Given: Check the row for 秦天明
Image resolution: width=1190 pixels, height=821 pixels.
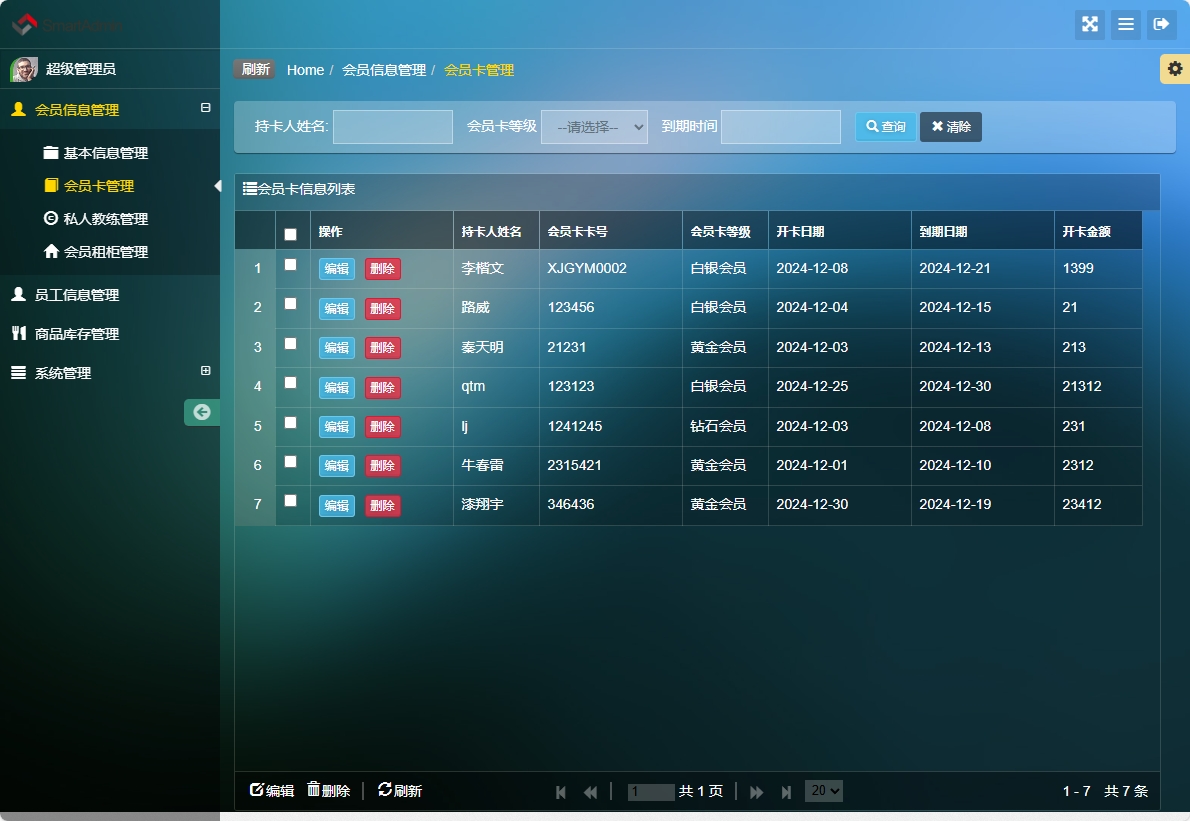Looking at the screenshot, I should click(x=290, y=343).
